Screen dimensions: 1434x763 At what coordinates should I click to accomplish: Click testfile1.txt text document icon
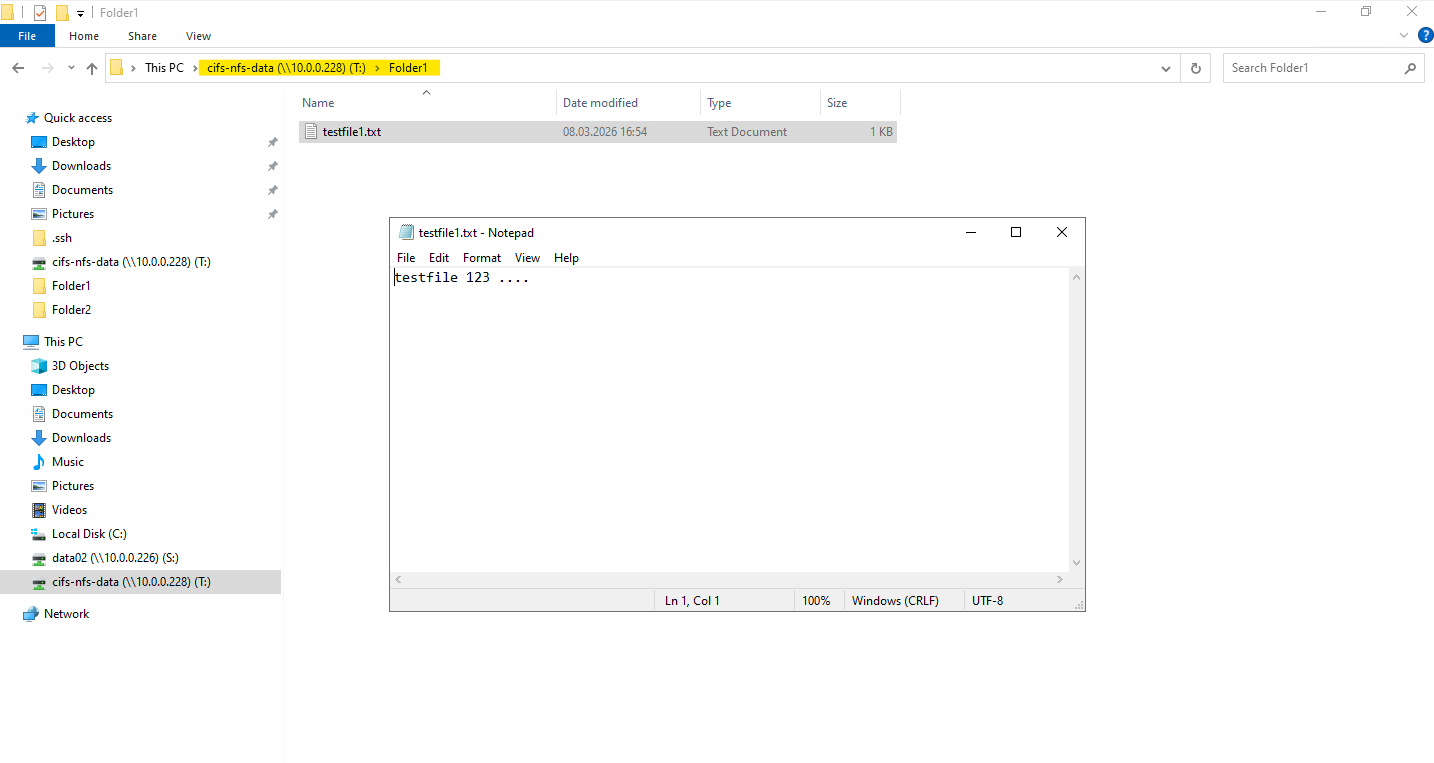tap(311, 132)
